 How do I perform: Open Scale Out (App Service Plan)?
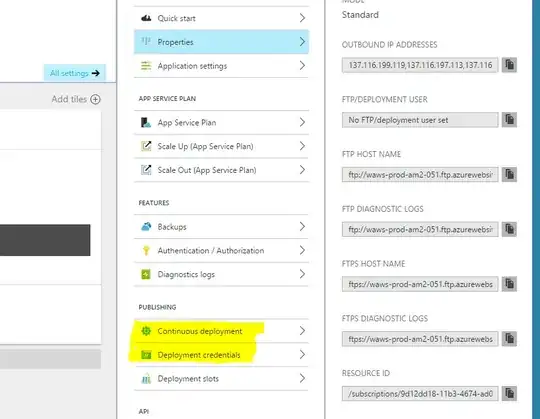221,170
